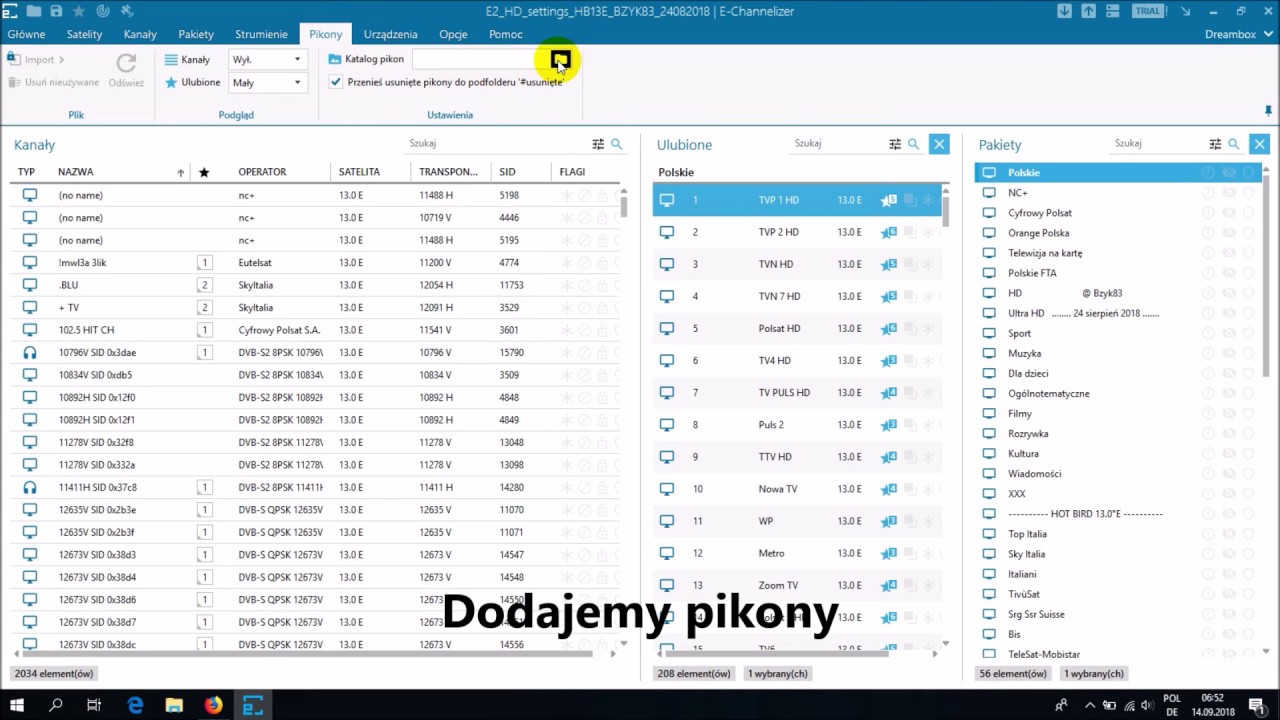Viewport: 1280px width, 720px height.
Task: Sort channels by NAZWA column
Action: [x=75, y=172]
